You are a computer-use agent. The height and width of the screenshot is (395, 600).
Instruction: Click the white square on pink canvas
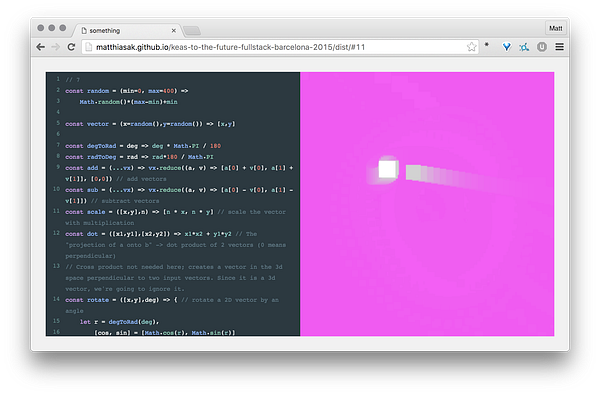pyautogui.click(x=388, y=169)
